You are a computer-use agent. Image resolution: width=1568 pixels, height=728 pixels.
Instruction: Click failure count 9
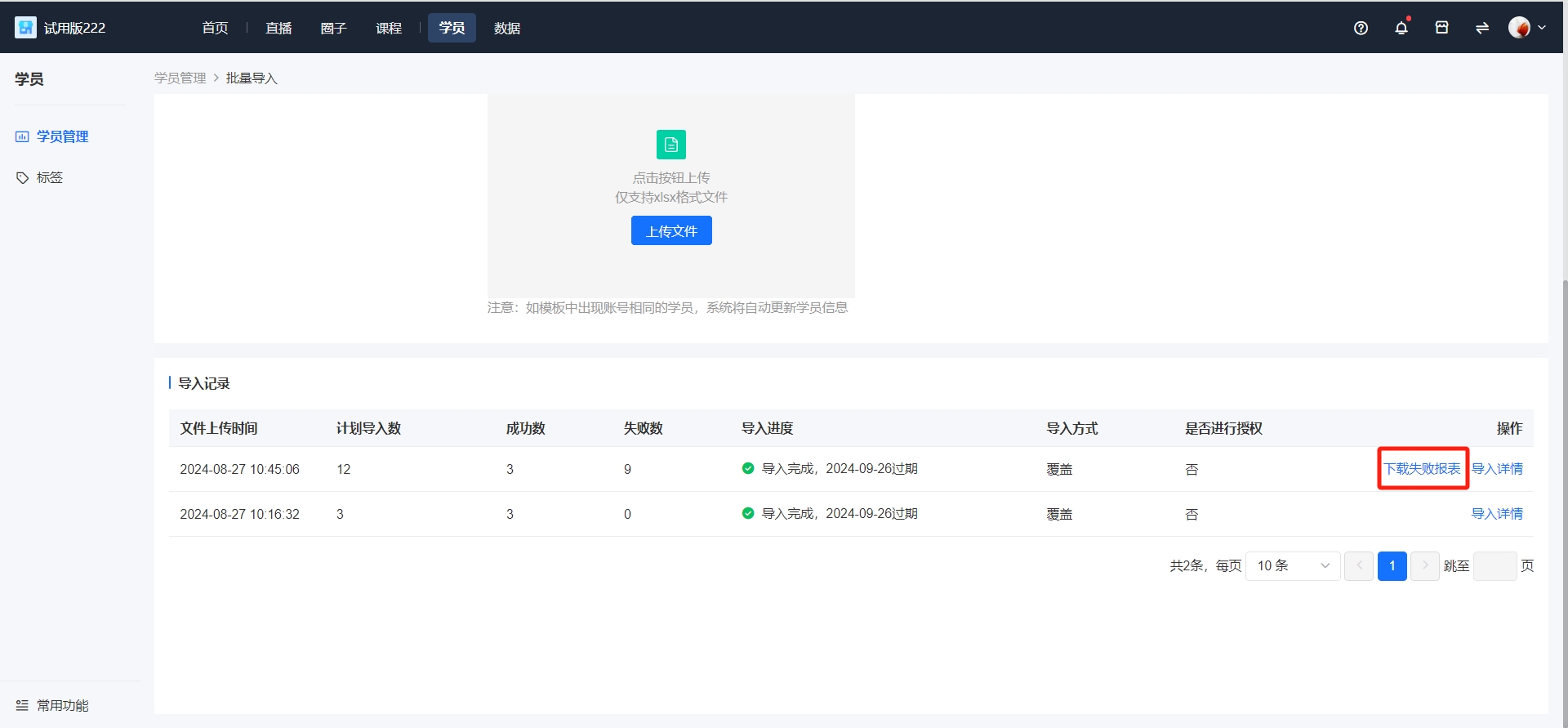(x=627, y=469)
